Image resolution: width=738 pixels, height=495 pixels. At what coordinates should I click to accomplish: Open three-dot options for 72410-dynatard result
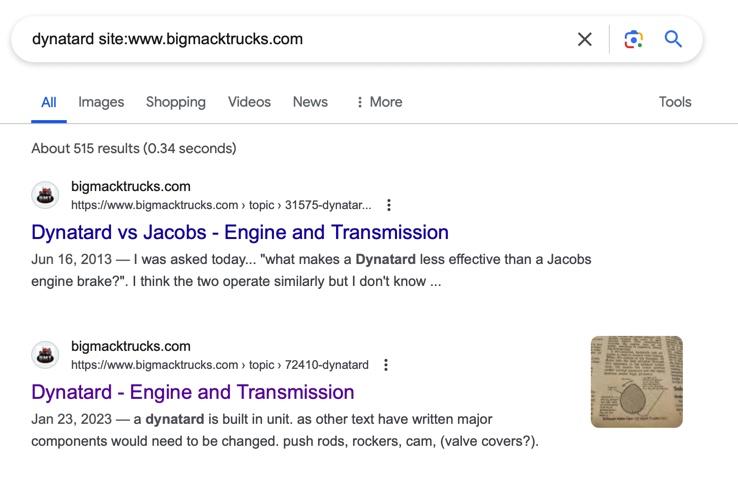[x=386, y=365]
